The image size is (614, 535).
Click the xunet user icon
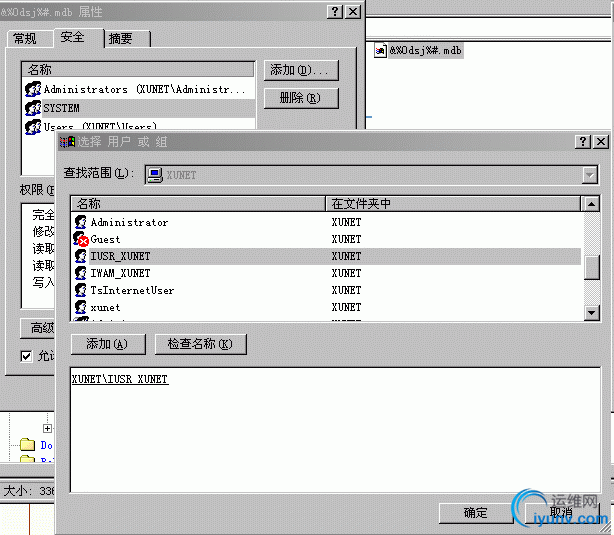(x=81, y=307)
